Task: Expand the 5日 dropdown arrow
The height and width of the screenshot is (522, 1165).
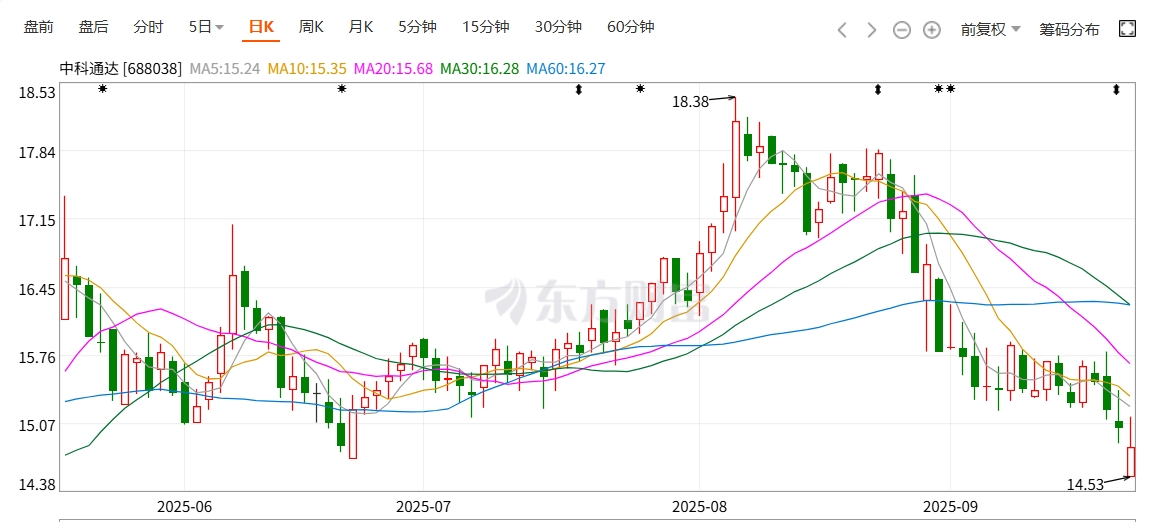Action: 219,28
